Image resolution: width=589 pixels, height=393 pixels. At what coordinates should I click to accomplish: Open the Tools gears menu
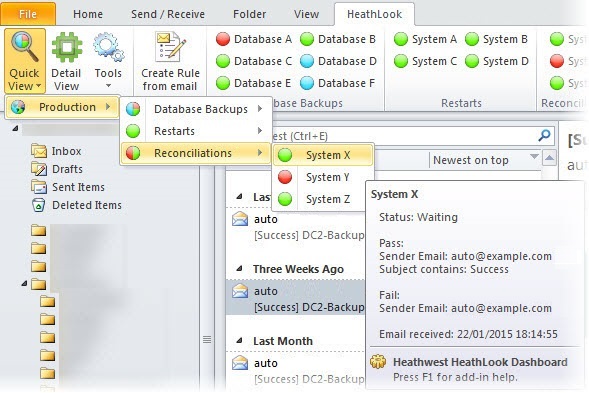(108, 61)
